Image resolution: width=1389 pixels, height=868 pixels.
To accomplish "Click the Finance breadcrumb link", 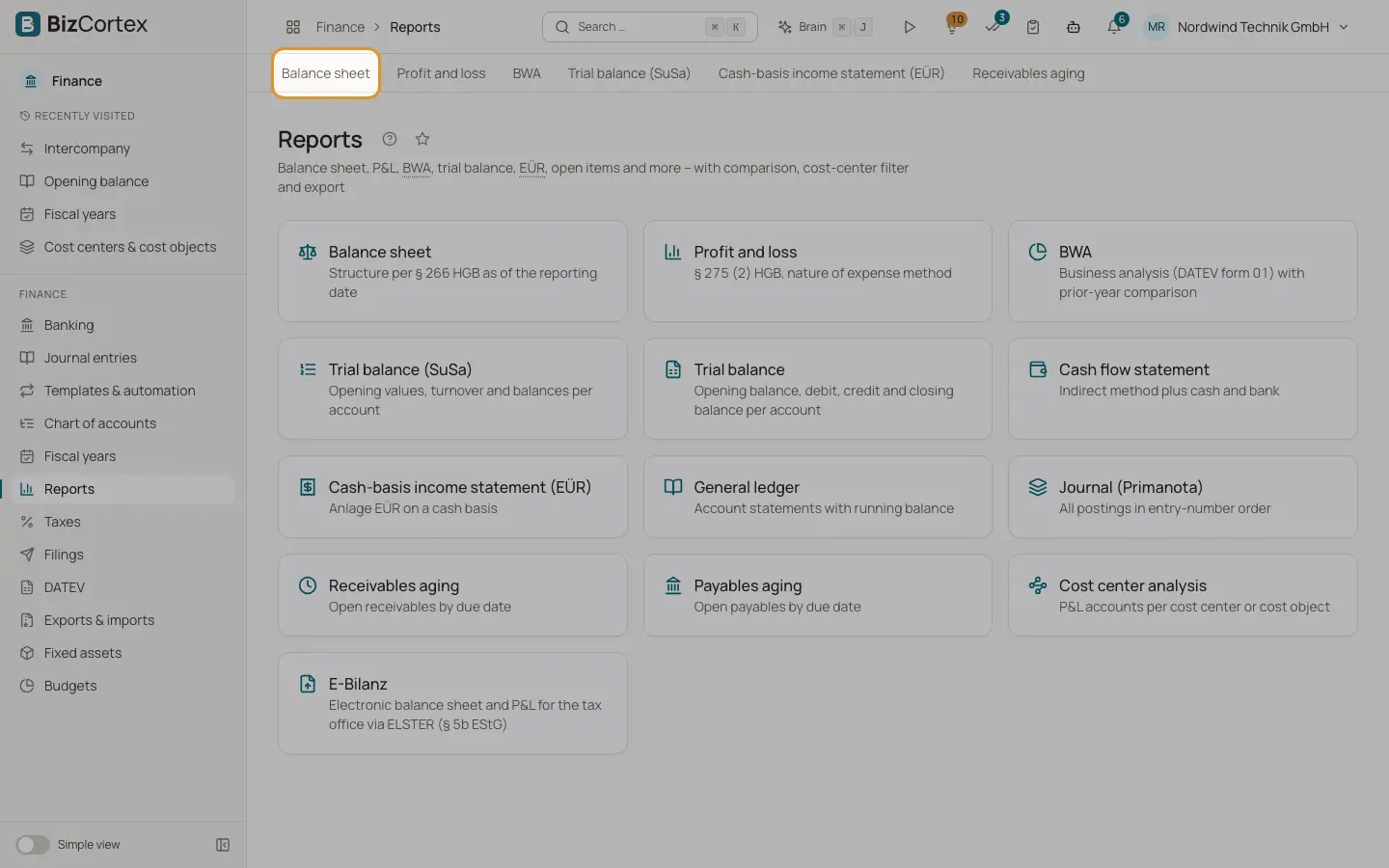I will point(340,27).
